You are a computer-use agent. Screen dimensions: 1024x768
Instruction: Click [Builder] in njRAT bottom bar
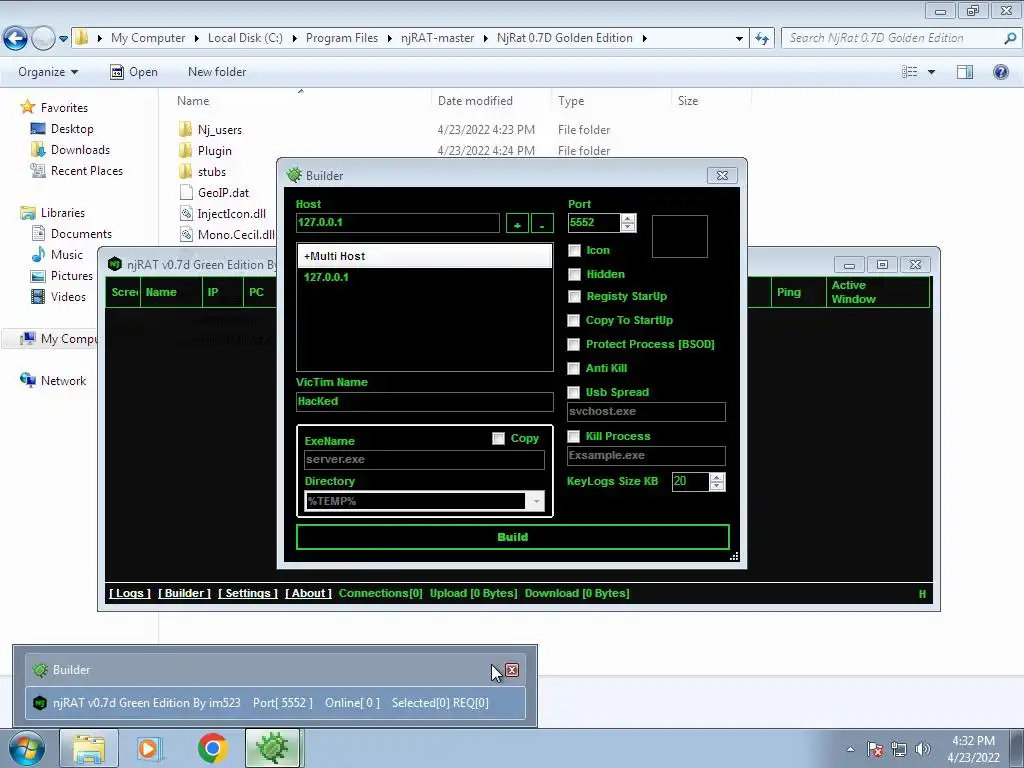[x=184, y=594]
